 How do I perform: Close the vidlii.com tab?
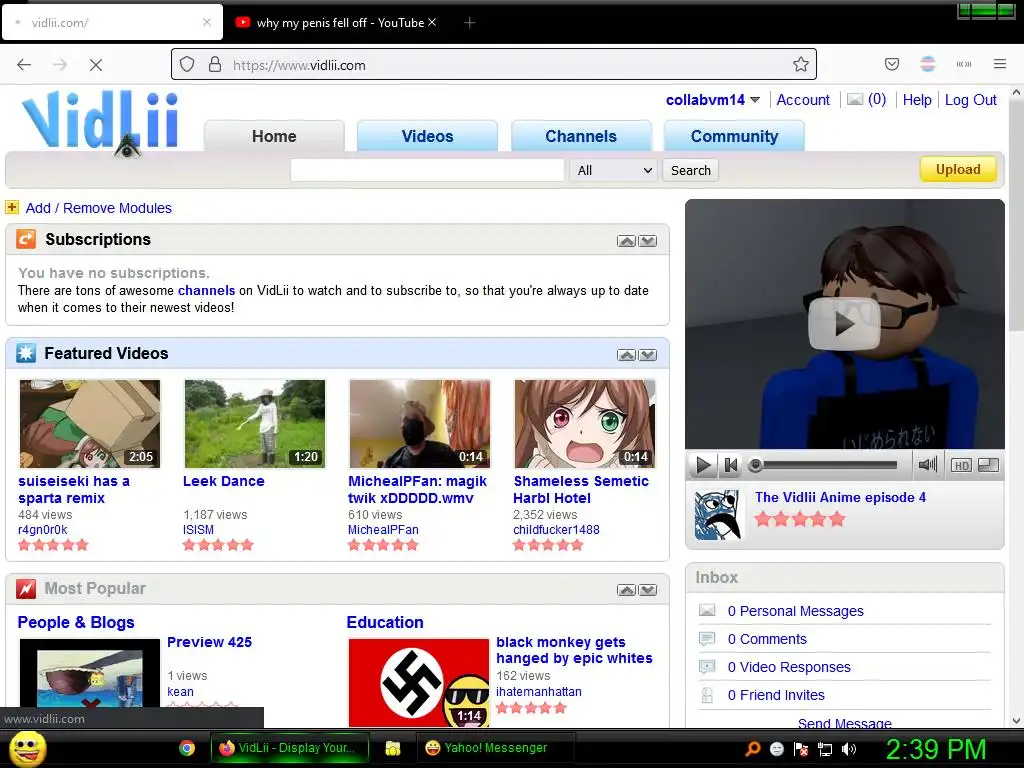click(x=206, y=22)
